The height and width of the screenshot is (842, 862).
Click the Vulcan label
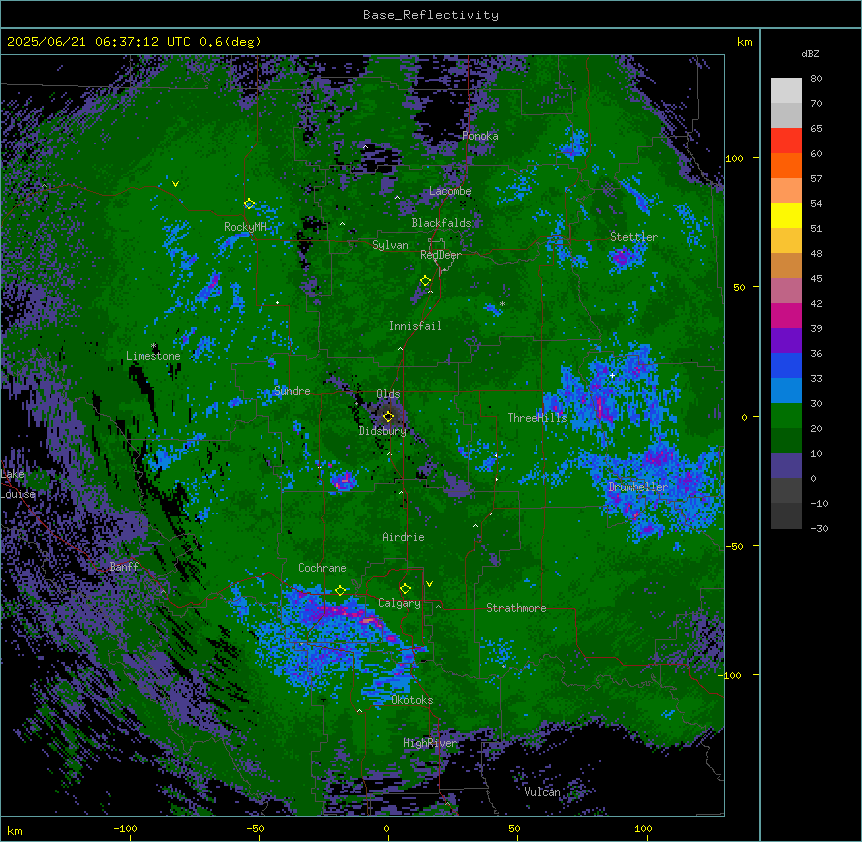[x=542, y=792]
